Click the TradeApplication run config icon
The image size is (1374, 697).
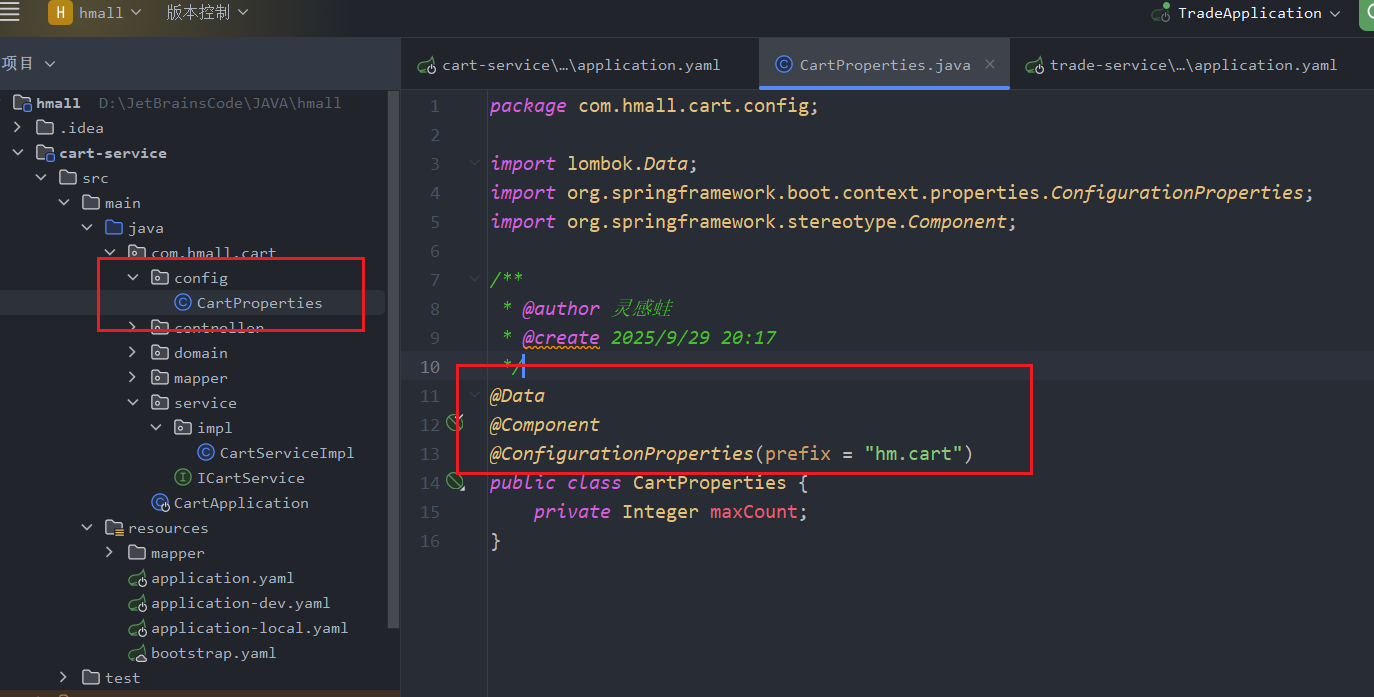[1161, 13]
